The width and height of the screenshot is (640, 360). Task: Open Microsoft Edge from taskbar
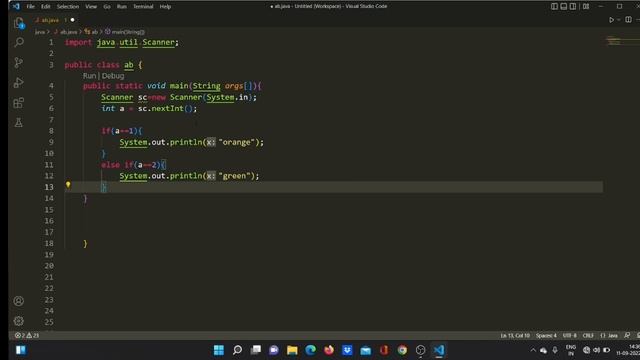311,350
